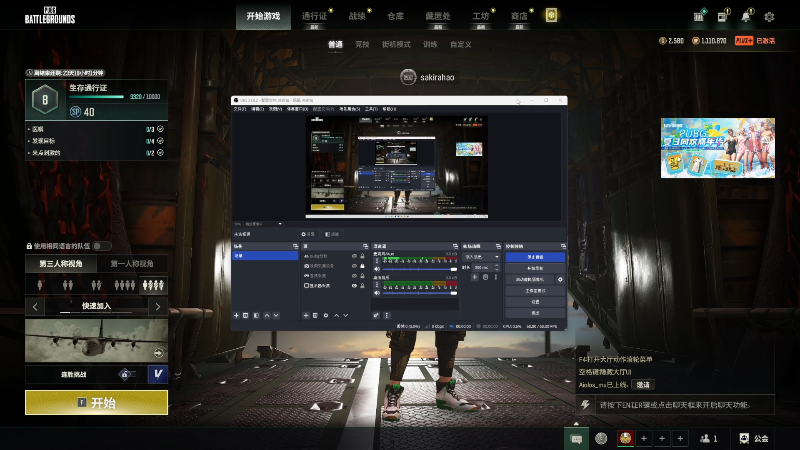This screenshot has height=450, width=800.
Task: Move selected OBS scene down
Action: (276, 316)
